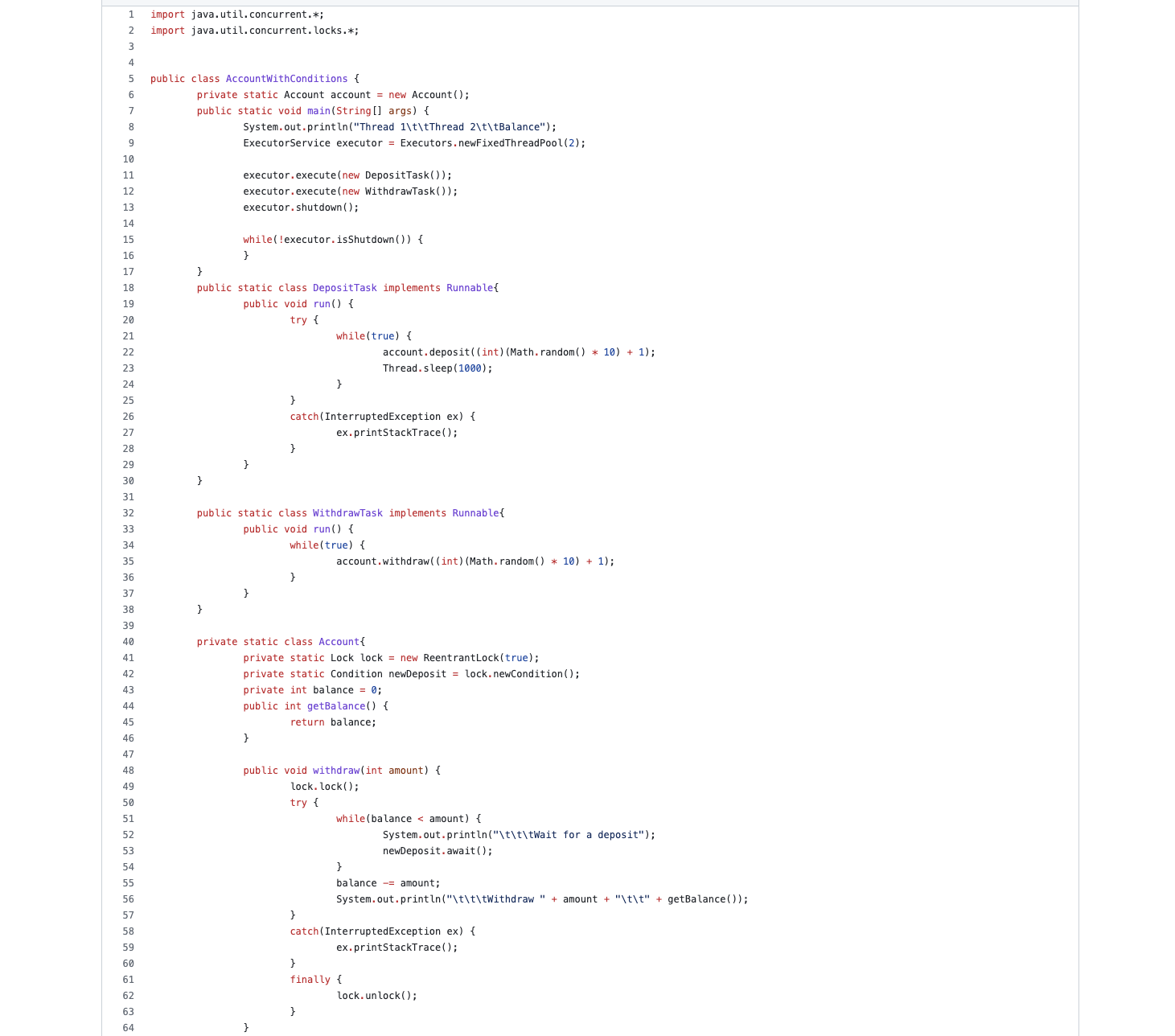Image resolution: width=1175 pixels, height=1036 pixels.
Task: Click the WithdrawTask class name on line 32
Action: [x=347, y=512]
